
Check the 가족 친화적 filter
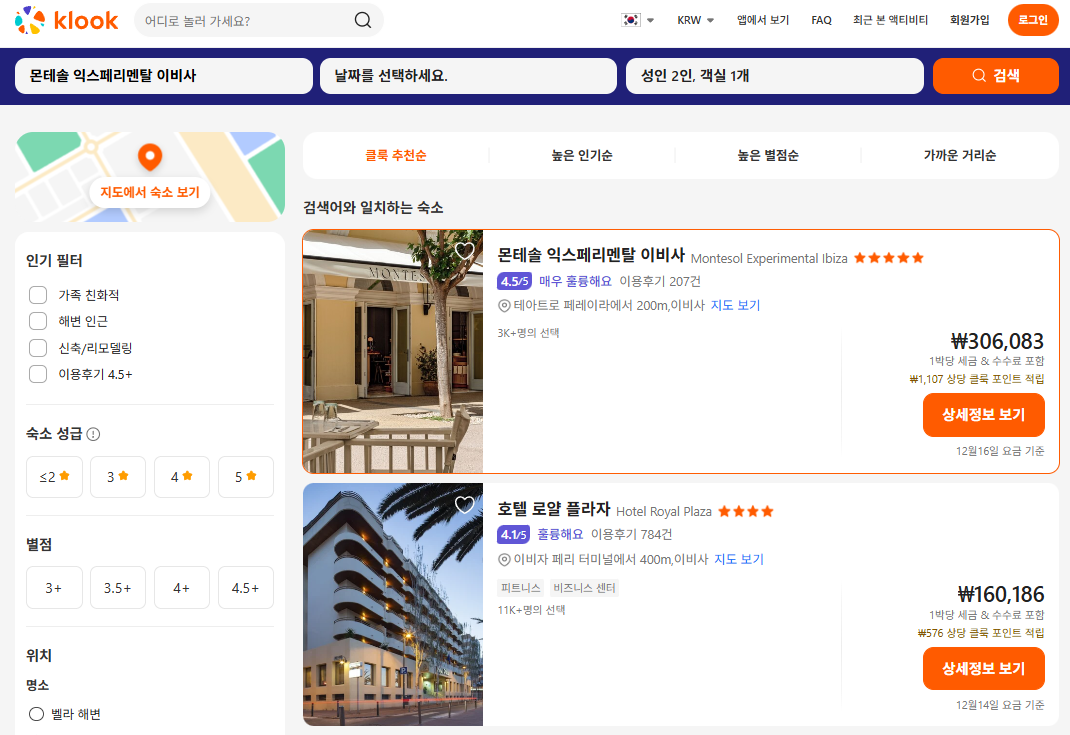(38, 295)
